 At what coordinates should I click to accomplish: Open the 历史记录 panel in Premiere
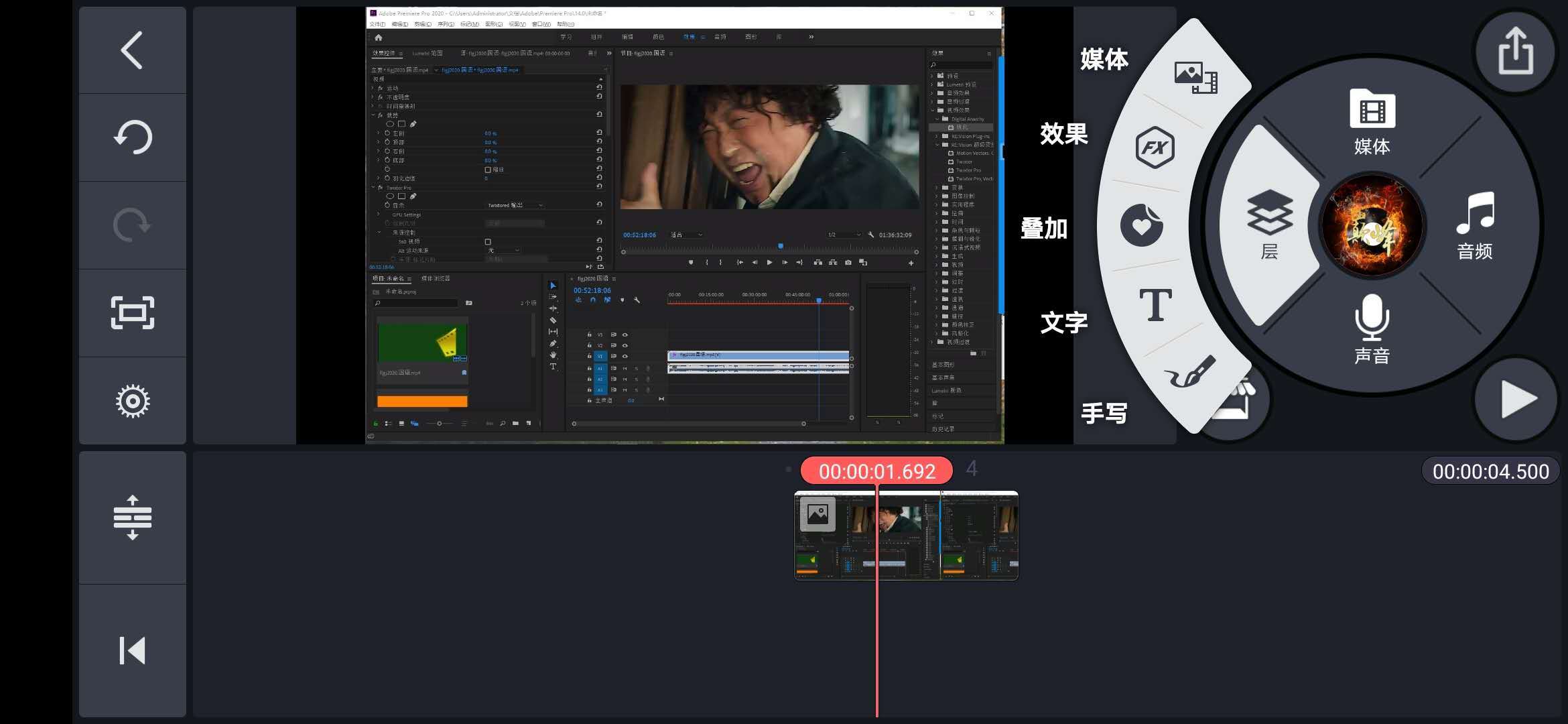click(x=943, y=429)
